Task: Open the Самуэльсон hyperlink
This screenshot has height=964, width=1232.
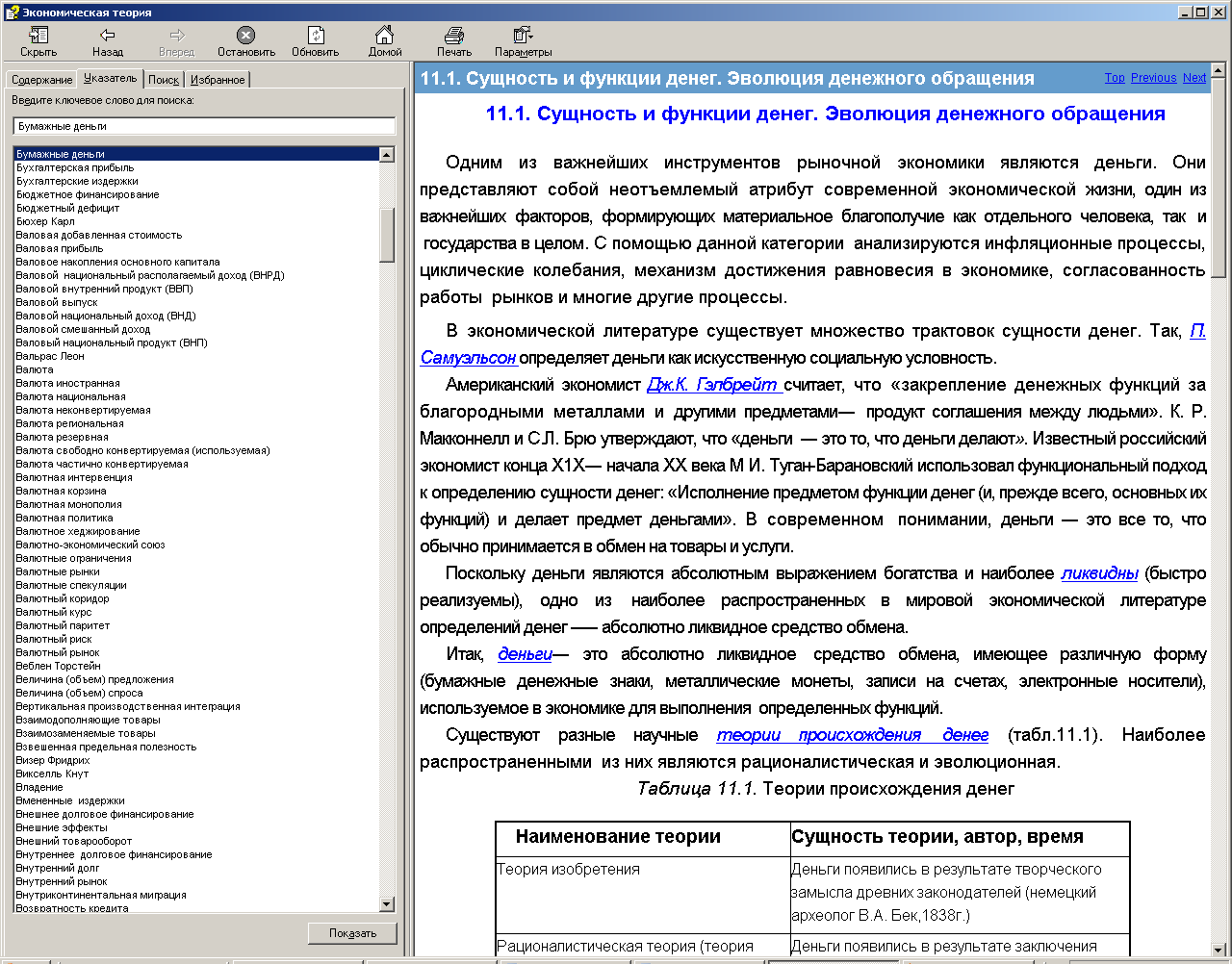Action: [469, 358]
